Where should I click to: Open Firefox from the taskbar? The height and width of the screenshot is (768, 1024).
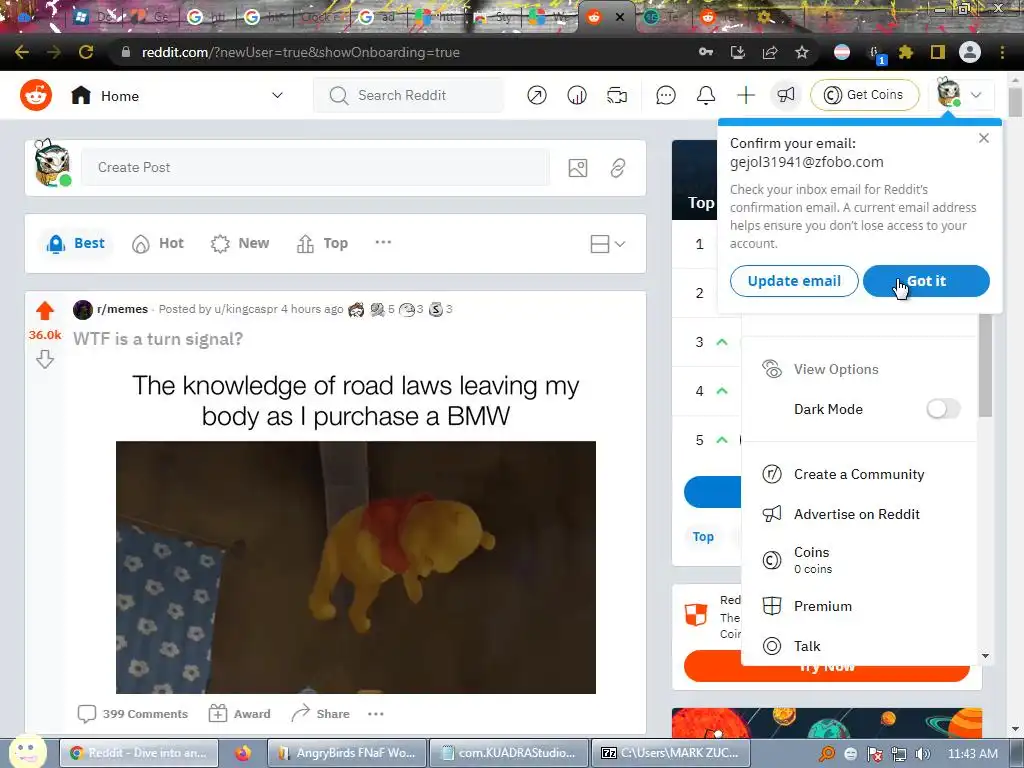click(x=243, y=753)
